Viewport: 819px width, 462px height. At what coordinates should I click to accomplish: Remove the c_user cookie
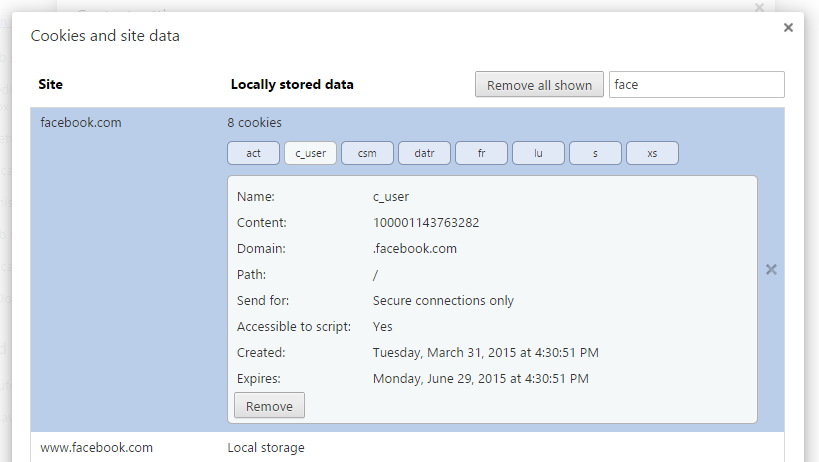click(269, 406)
